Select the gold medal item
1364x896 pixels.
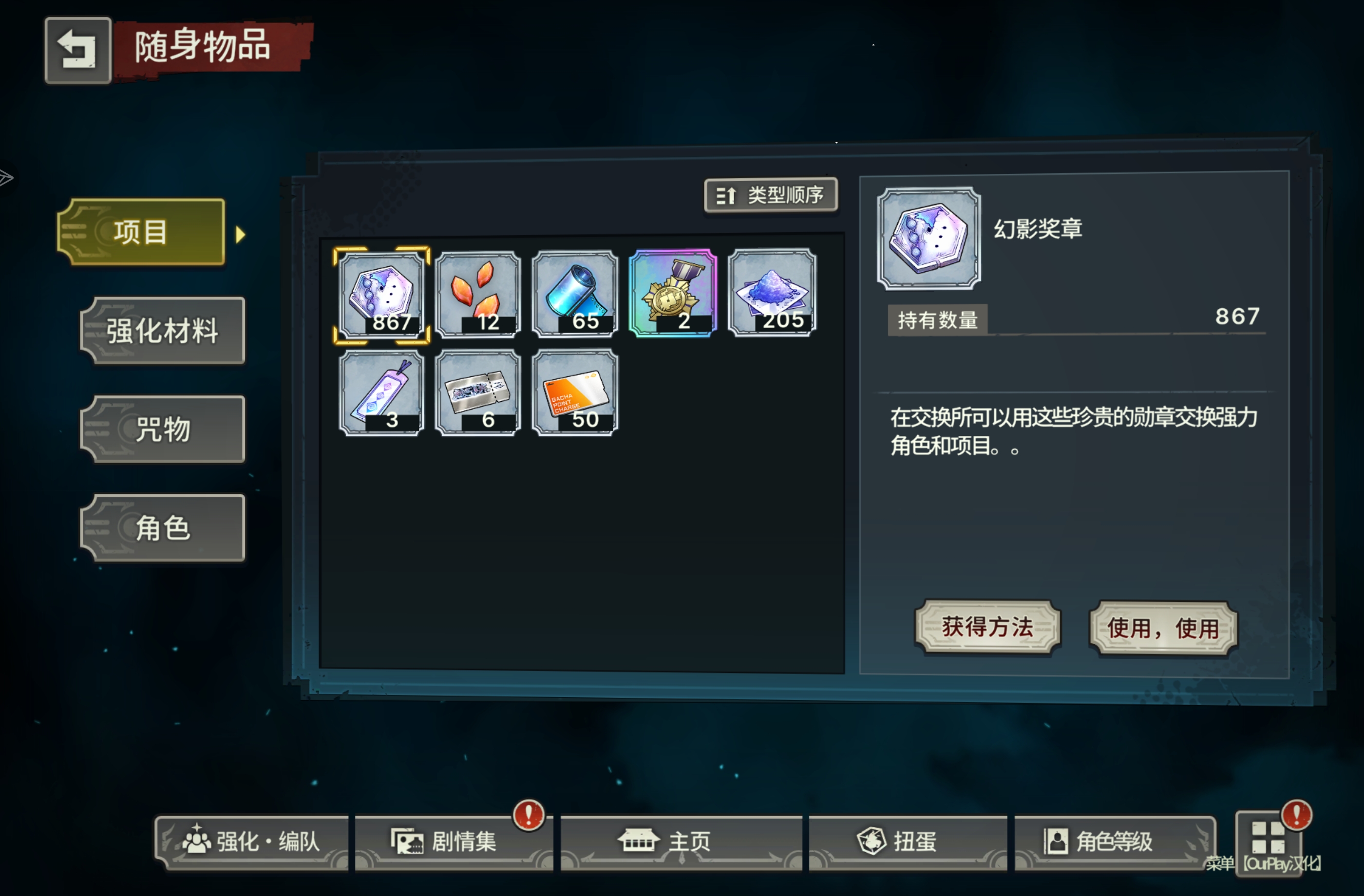(673, 293)
